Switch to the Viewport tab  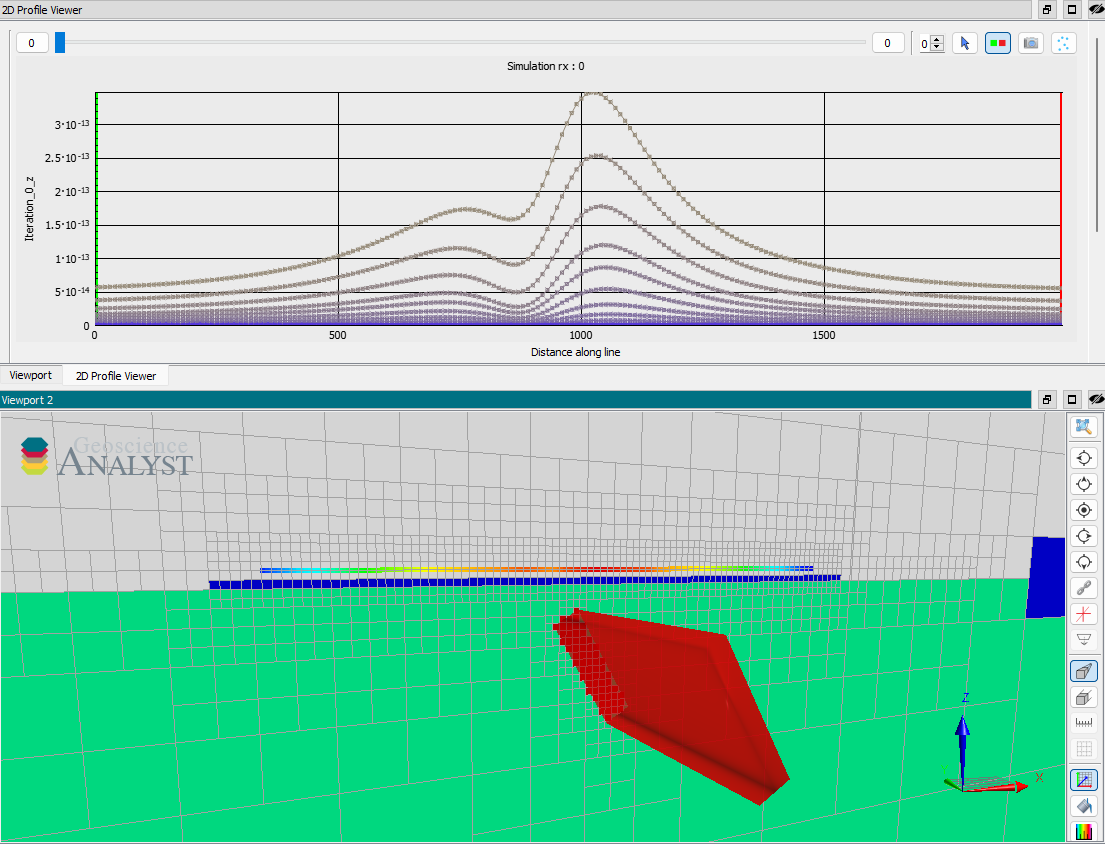(x=31, y=375)
